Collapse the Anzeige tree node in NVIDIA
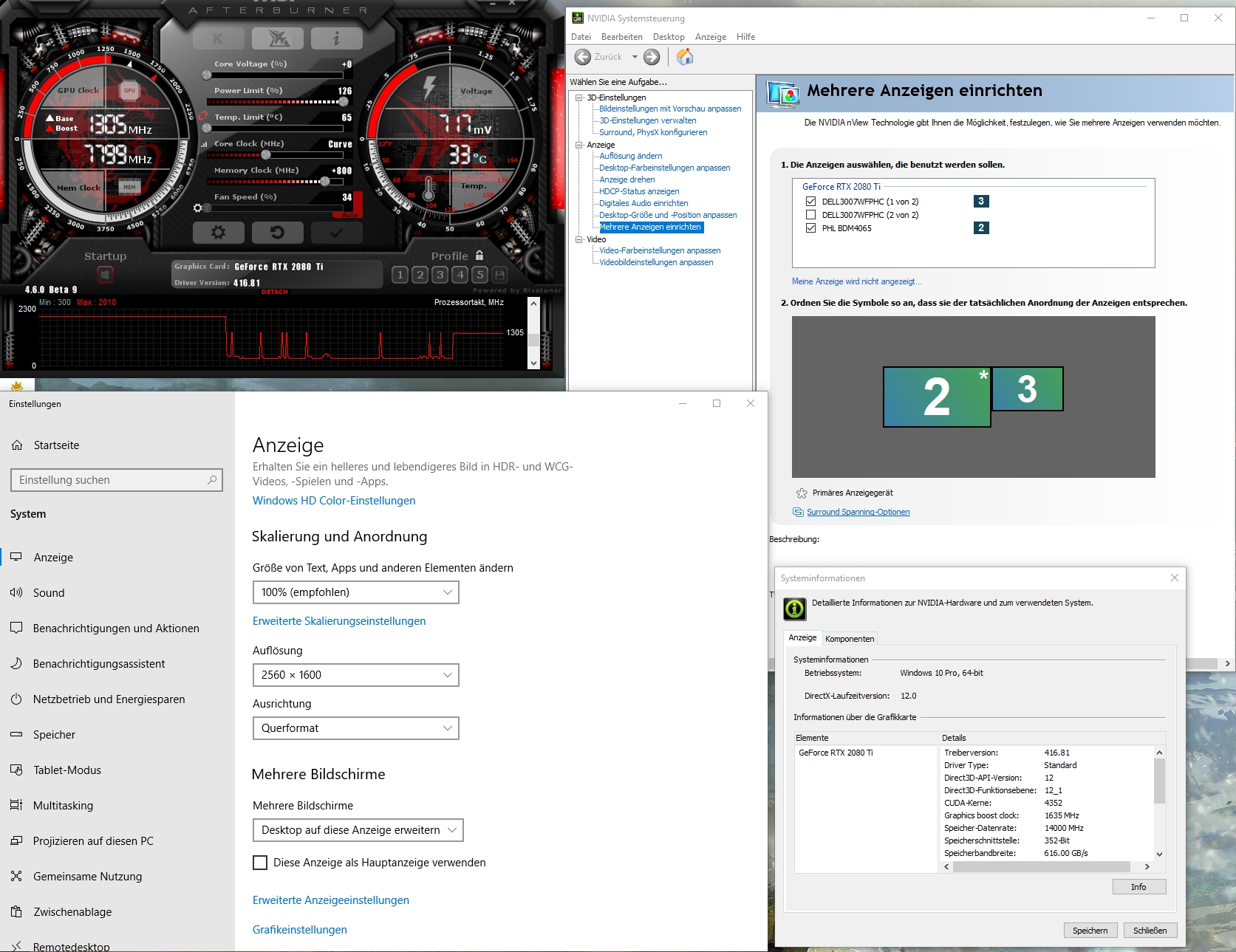Image resolution: width=1236 pixels, height=952 pixels. point(580,145)
